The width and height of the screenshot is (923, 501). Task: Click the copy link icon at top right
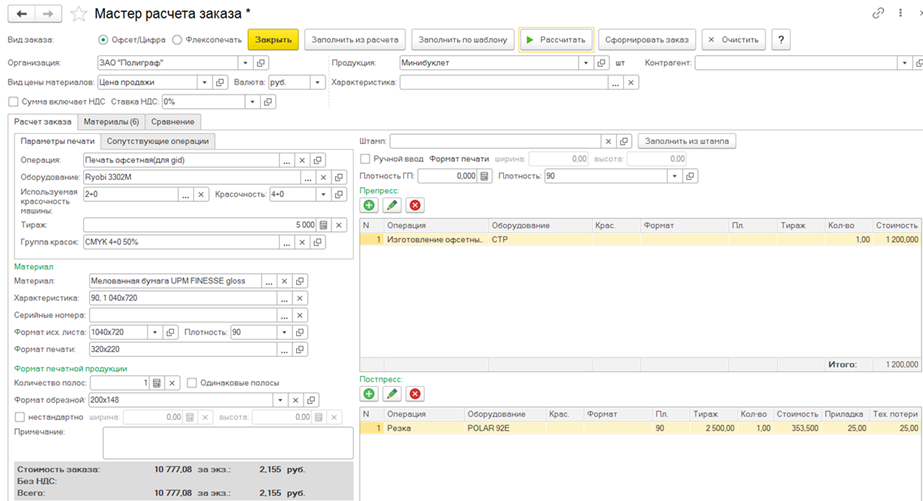click(x=878, y=14)
